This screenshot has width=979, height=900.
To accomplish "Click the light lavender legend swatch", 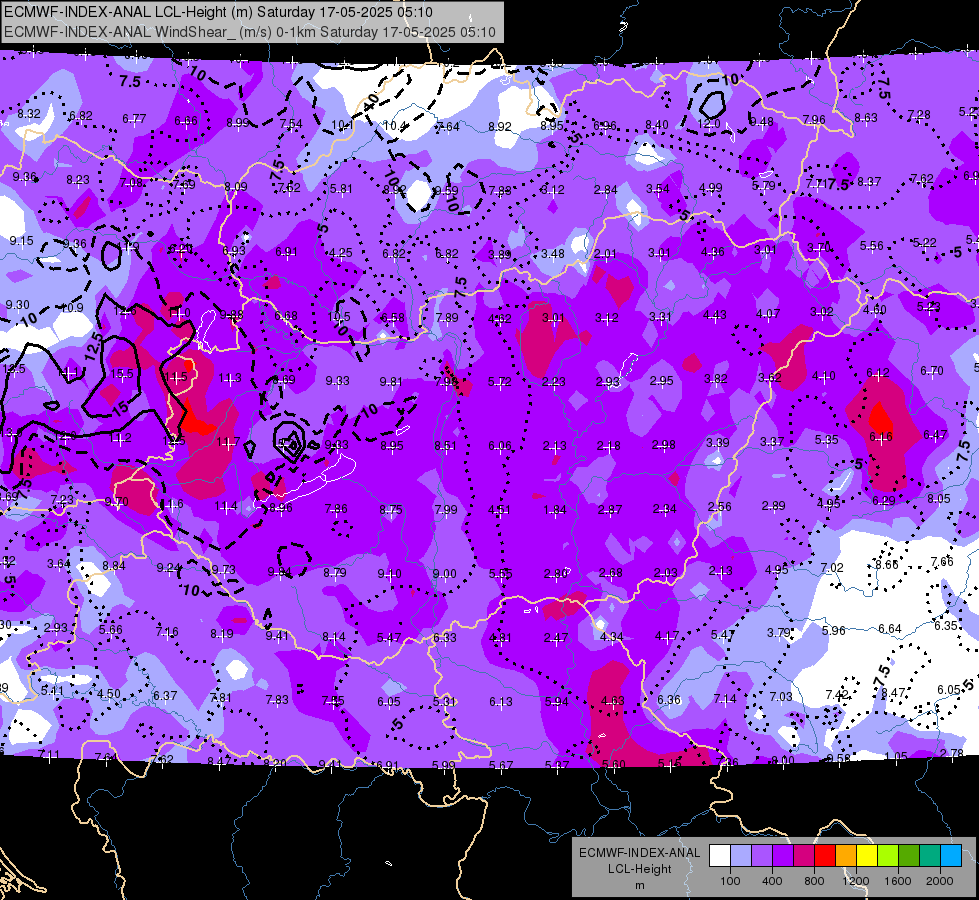I will pos(740,855).
